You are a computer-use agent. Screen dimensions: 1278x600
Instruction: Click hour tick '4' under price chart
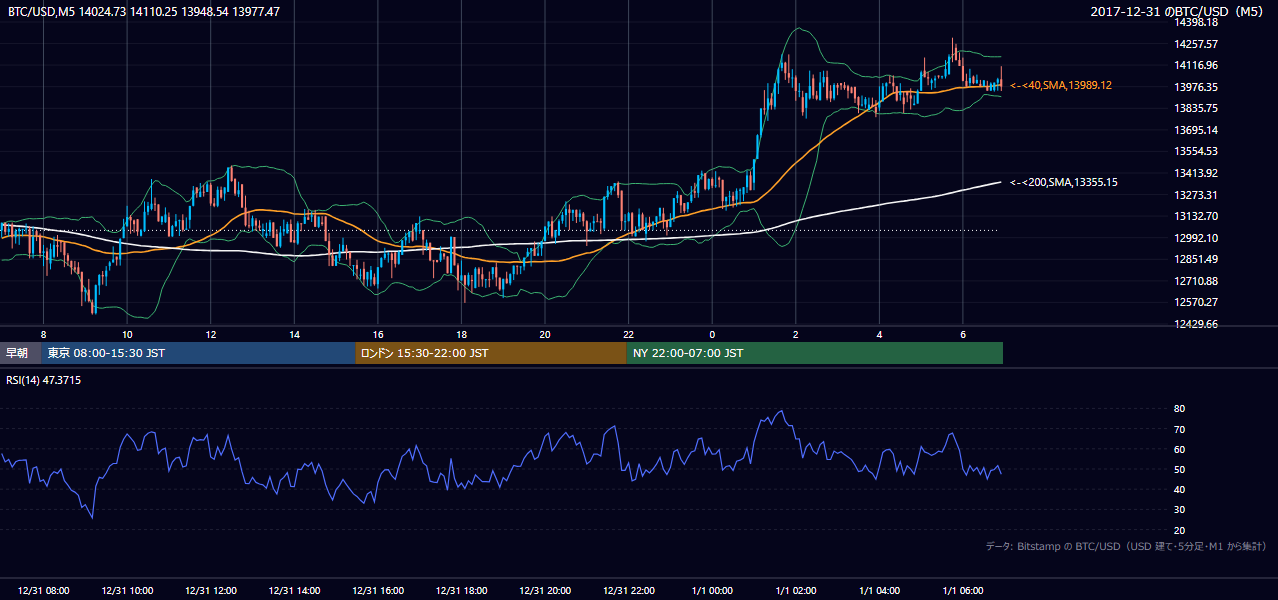[x=880, y=334]
